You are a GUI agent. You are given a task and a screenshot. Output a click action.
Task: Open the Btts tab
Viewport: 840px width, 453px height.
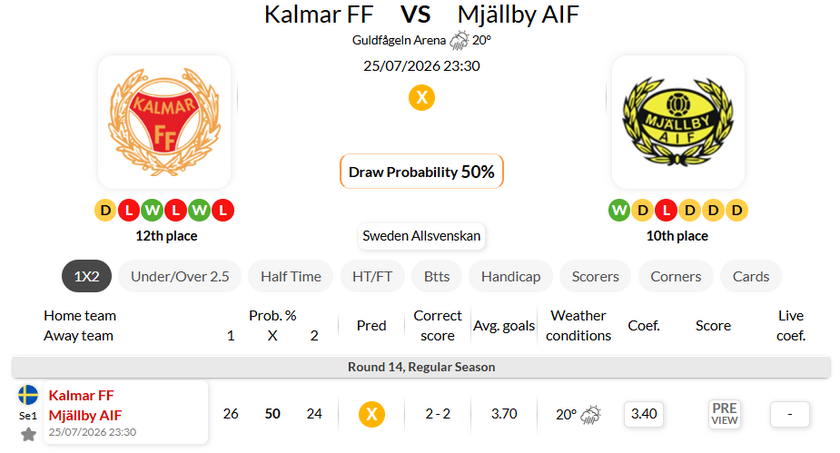[437, 276]
